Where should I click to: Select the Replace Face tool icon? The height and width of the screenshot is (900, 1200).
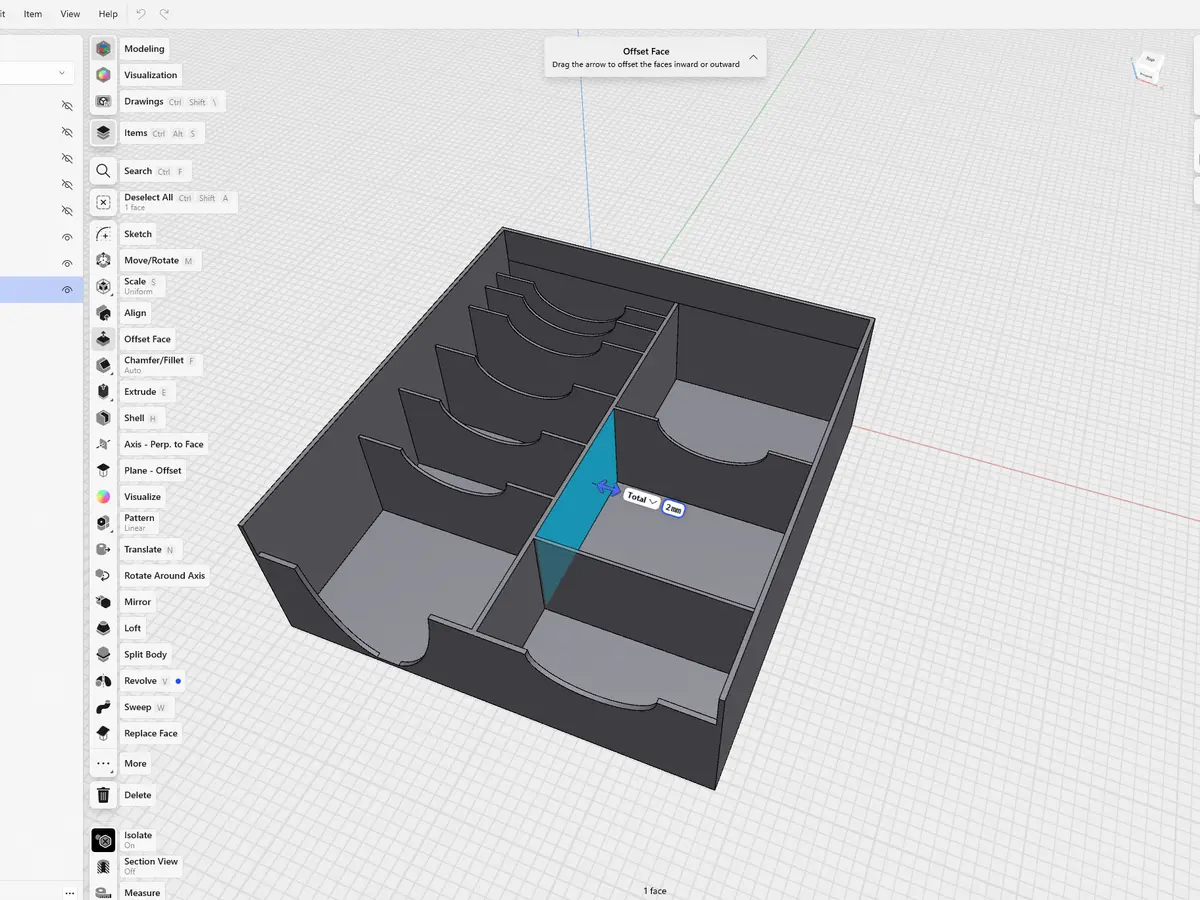103,733
